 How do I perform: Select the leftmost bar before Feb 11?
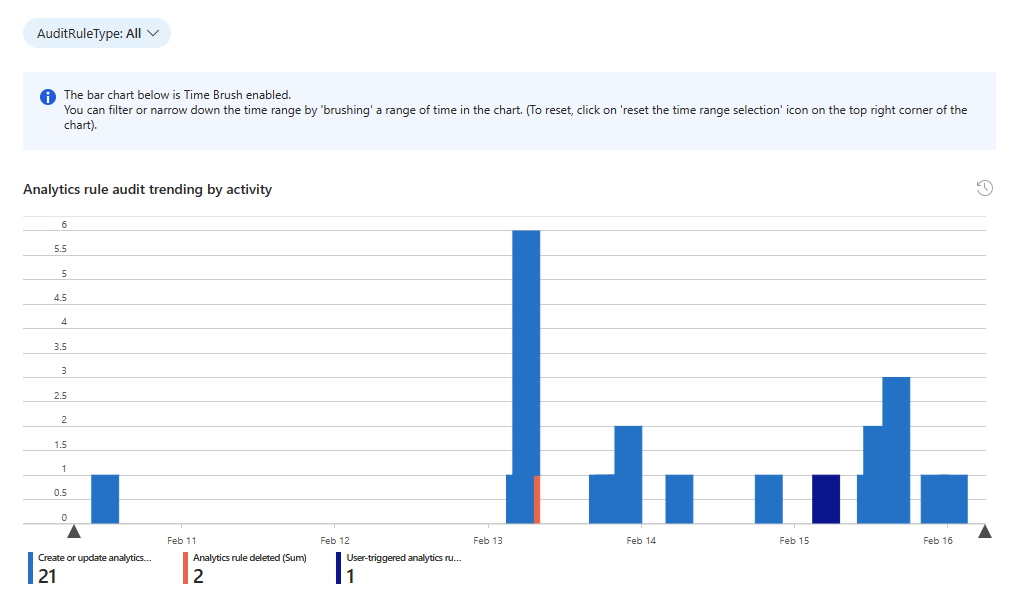coord(104,495)
